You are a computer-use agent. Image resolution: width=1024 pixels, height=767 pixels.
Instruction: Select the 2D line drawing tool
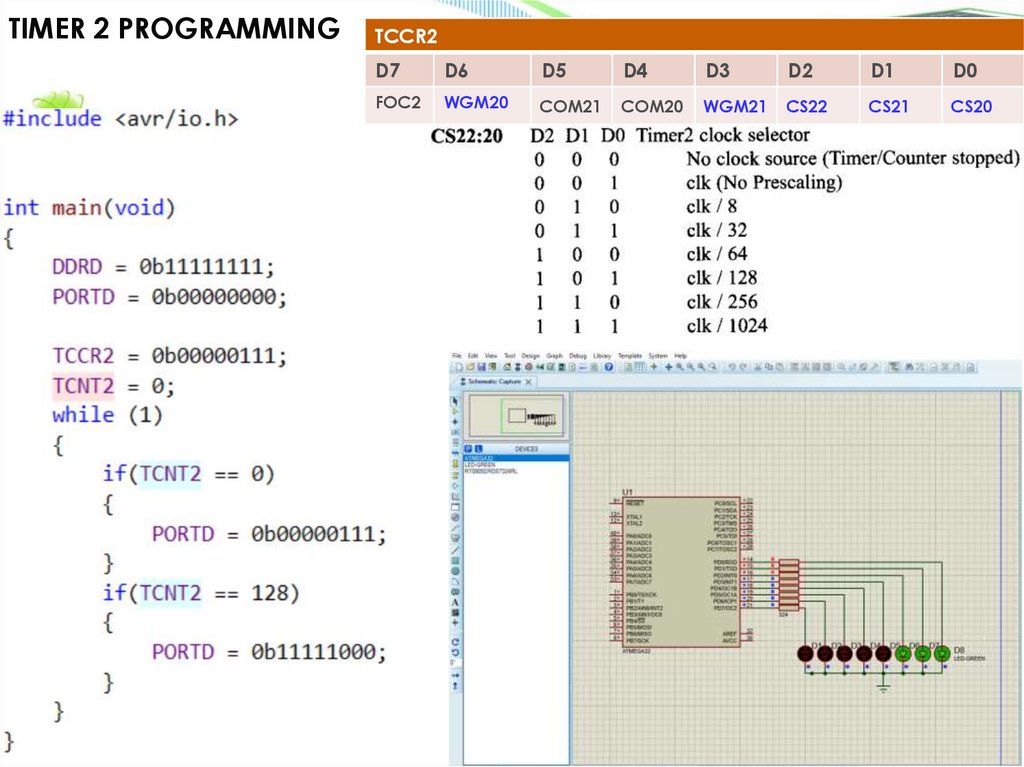(456, 549)
